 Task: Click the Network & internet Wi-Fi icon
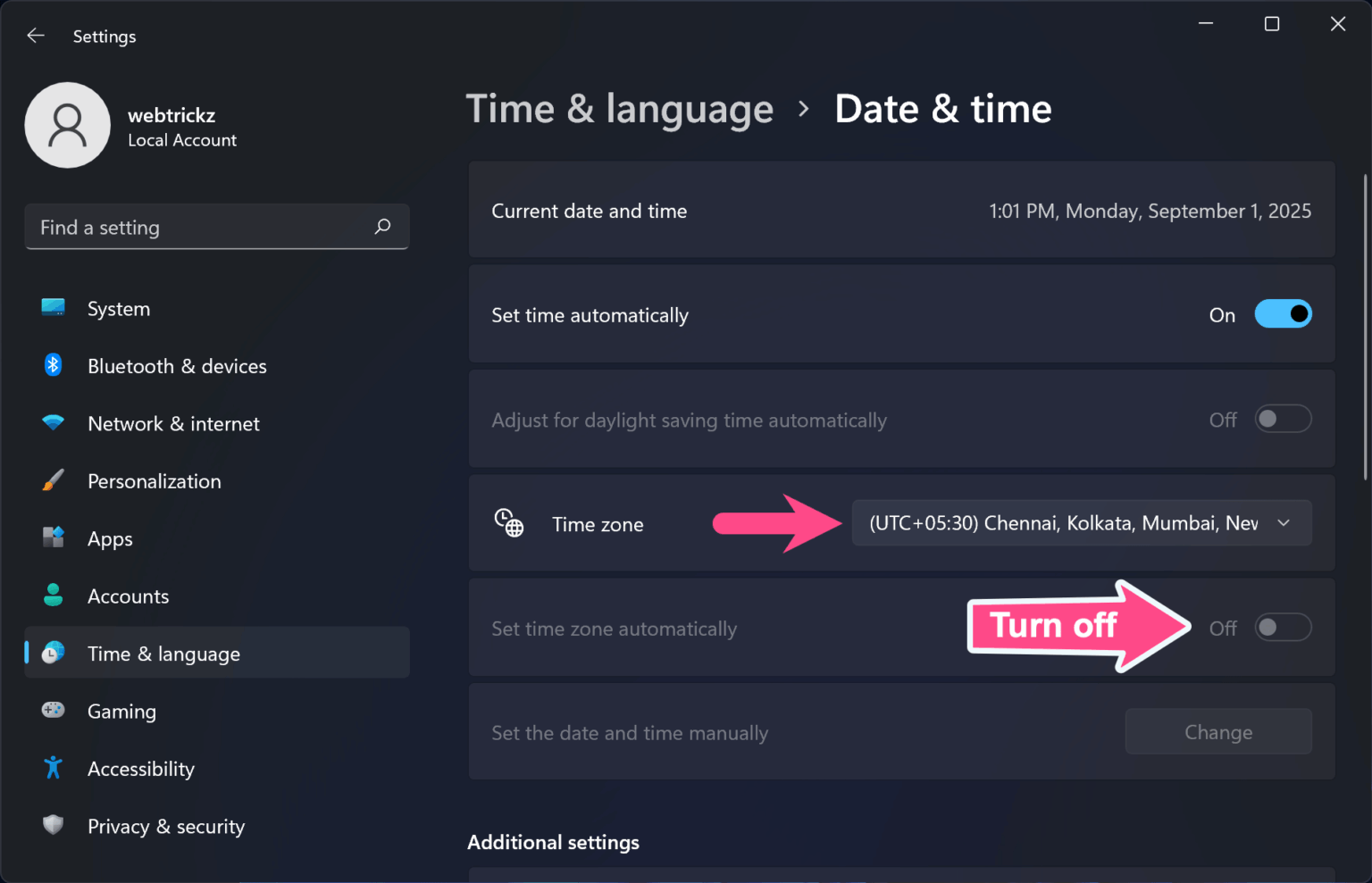(53, 423)
